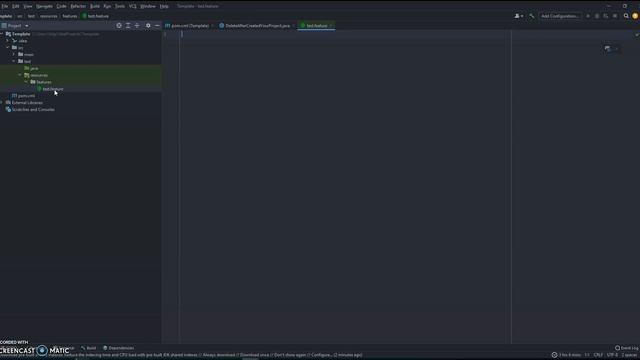Open the user account dropdown icon
This screenshot has width=640, height=360.
518,16
